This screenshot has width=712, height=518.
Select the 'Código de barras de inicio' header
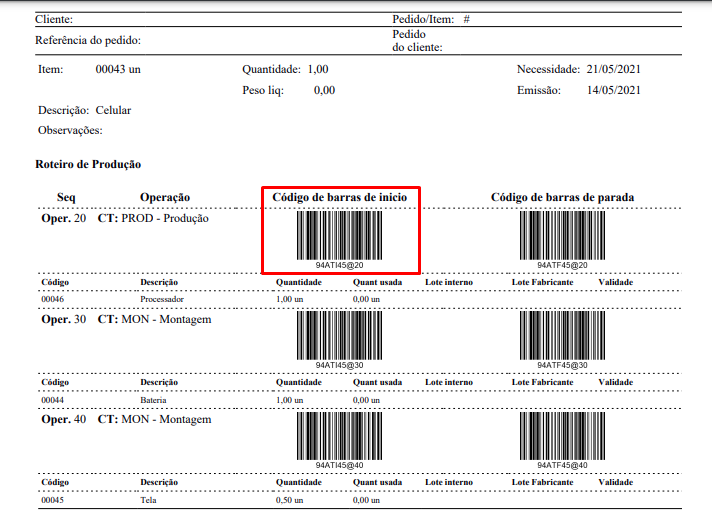(340, 197)
